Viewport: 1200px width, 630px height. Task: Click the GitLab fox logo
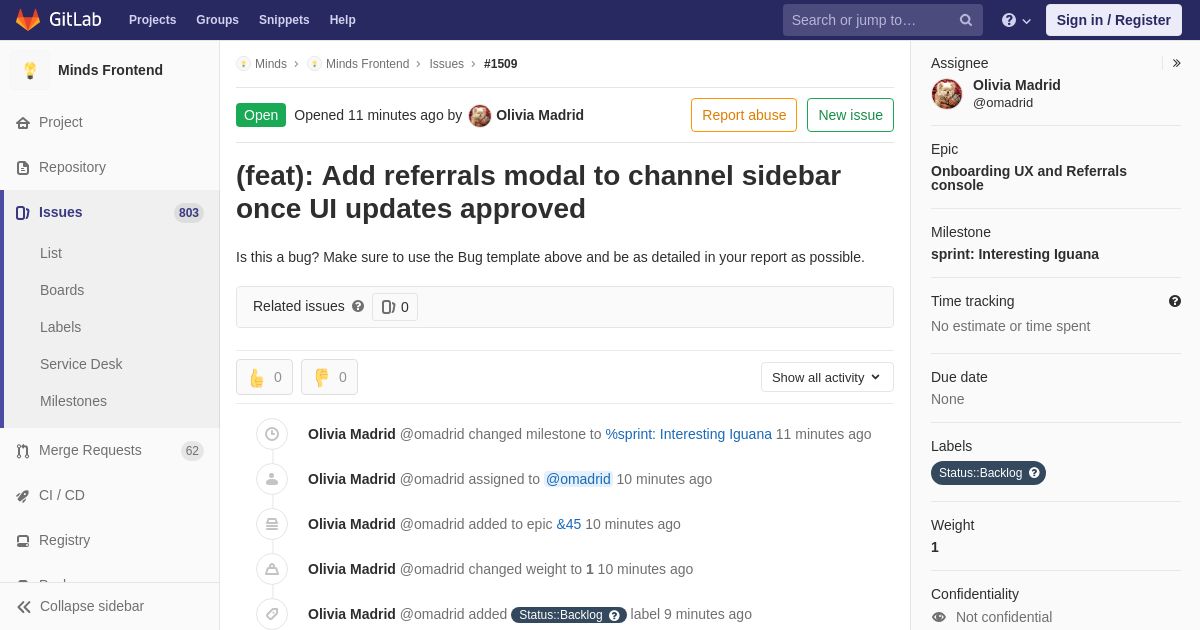(28, 20)
